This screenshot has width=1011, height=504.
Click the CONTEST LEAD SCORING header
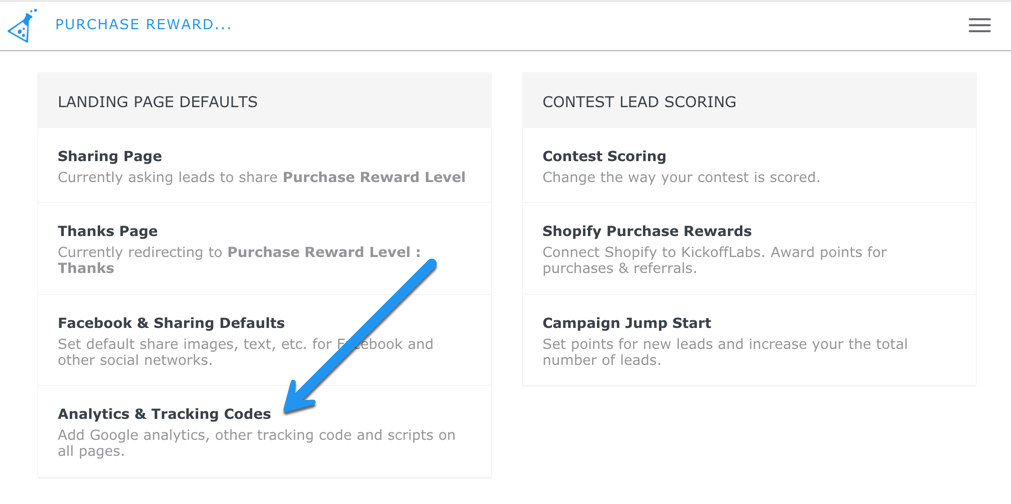(639, 102)
